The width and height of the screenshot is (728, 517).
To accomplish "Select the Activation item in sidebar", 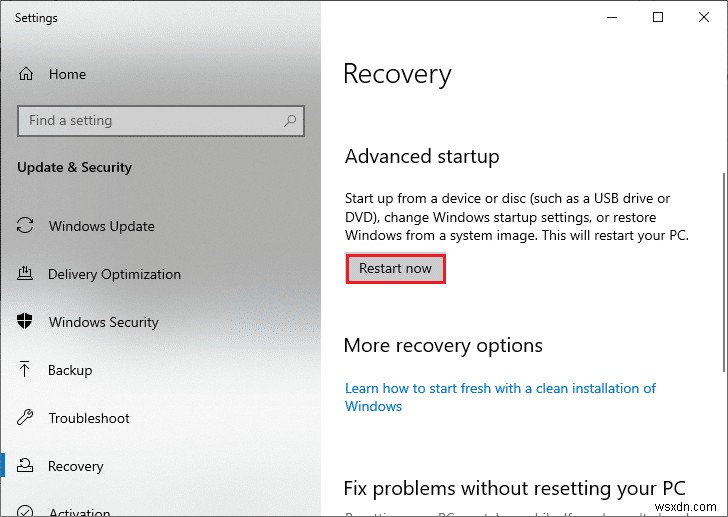I will (x=79, y=511).
